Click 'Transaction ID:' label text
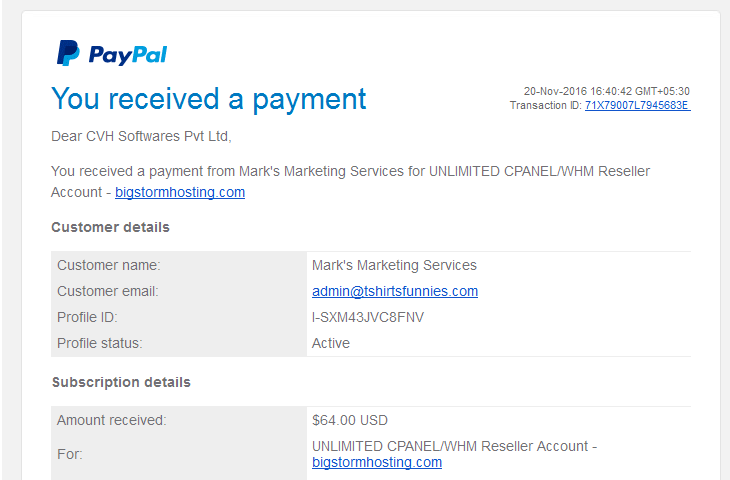This screenshot has width=730, height=480. (546, 105)
